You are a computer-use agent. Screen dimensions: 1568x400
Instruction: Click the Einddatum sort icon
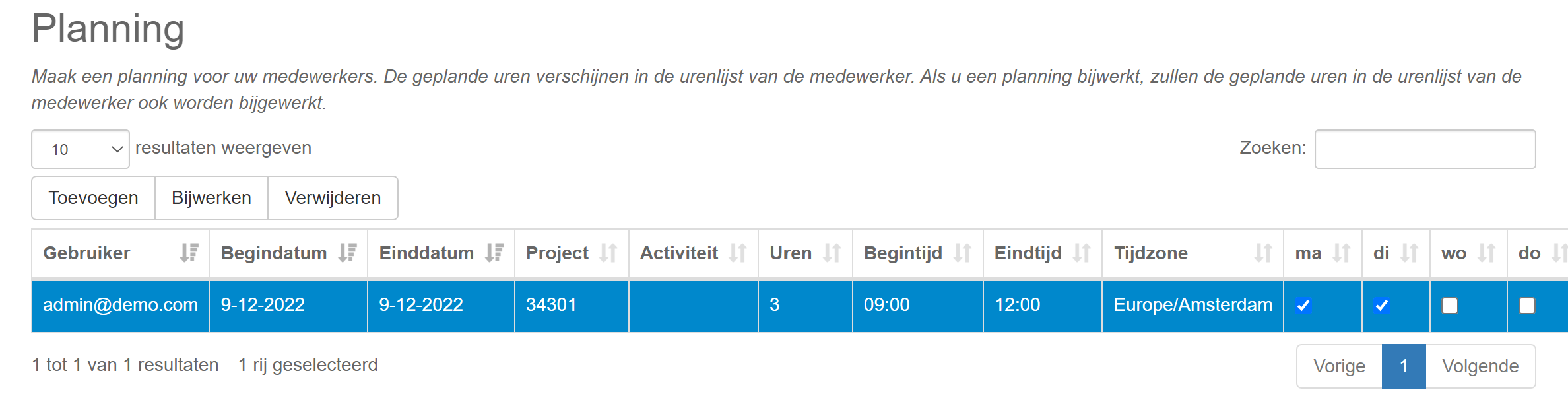tap(494, 253)
